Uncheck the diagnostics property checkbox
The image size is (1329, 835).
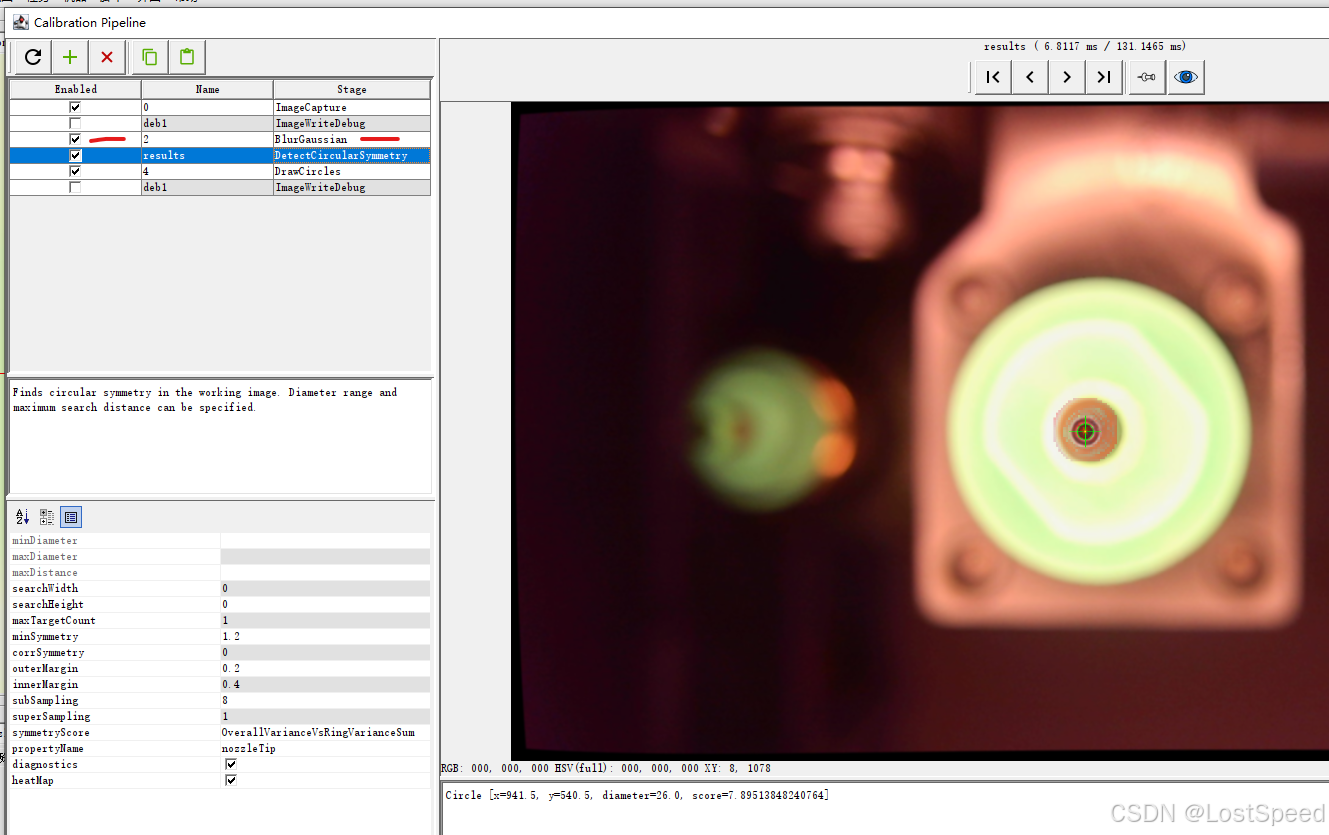pos(231,764)
